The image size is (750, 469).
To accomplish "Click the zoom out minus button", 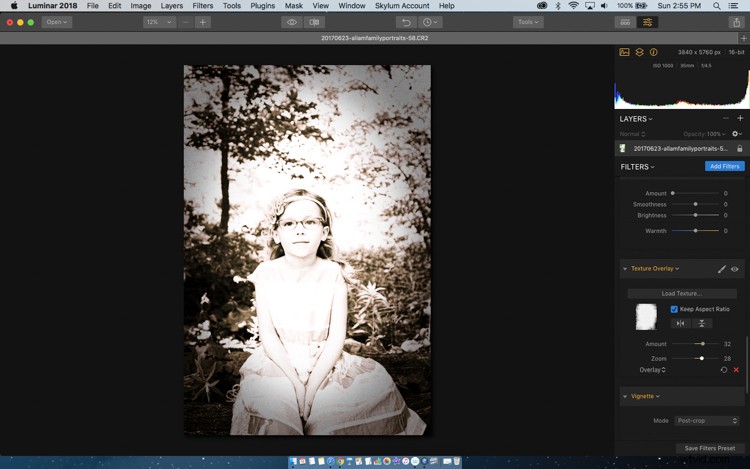I will pos(186,22).
